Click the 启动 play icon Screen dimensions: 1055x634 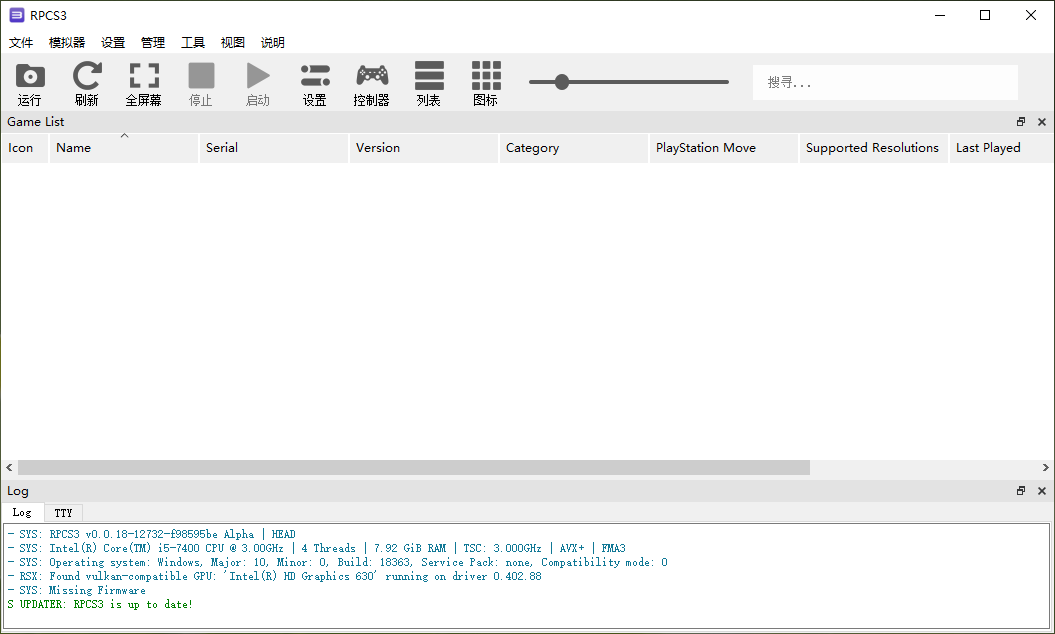point(258,76)
